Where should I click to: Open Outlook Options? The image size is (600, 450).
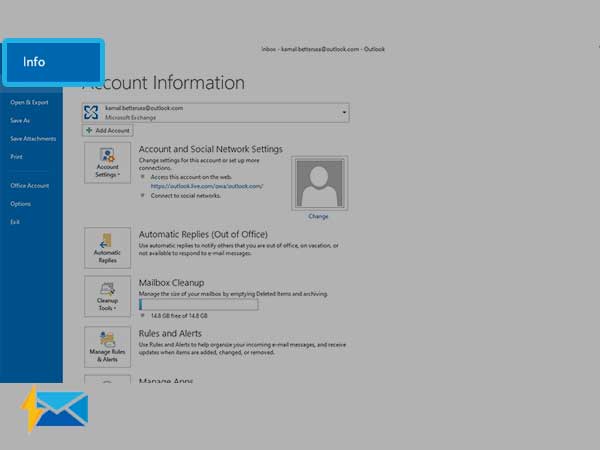tap(20, 204)
